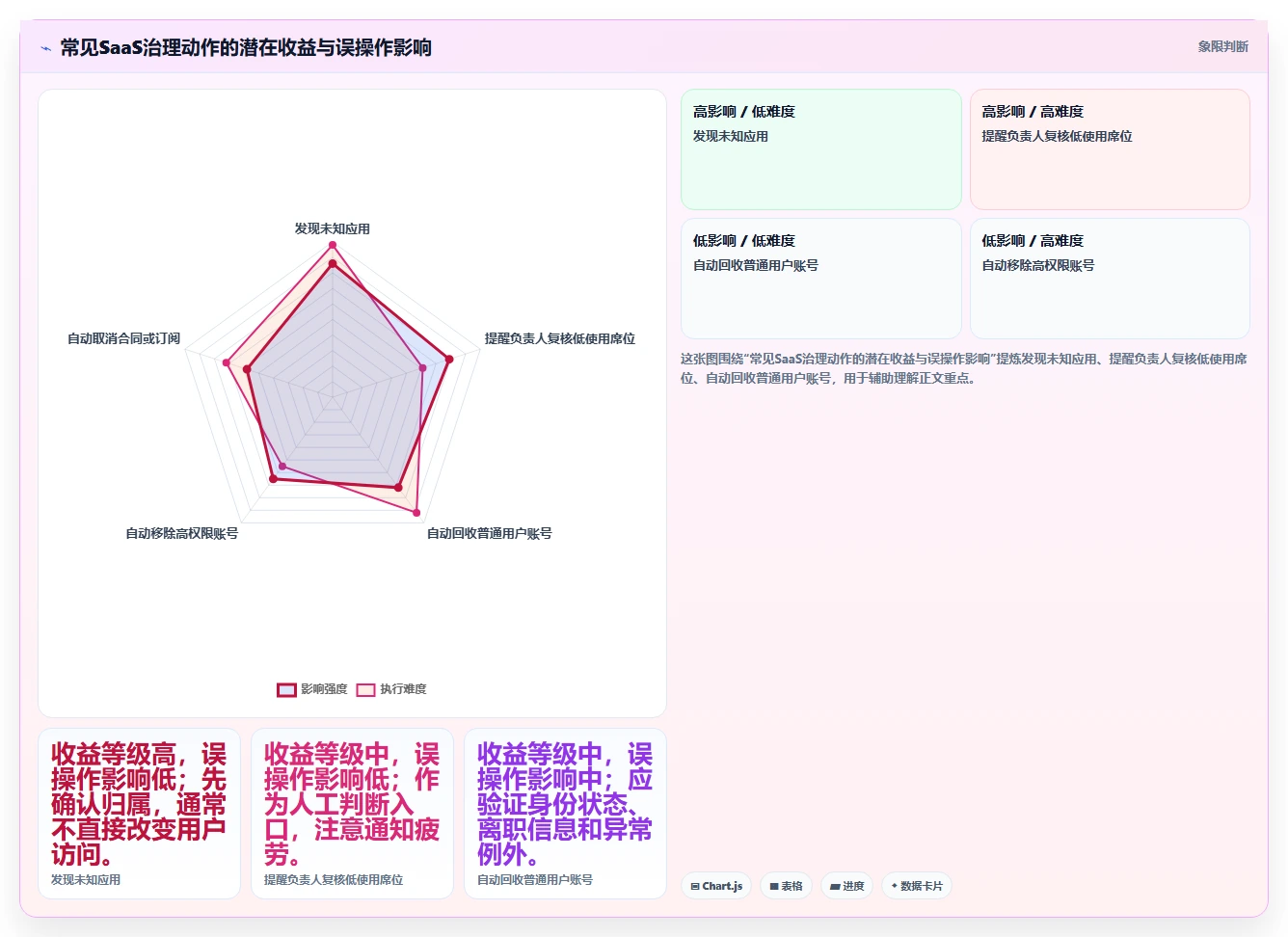Click the 执行难度 legend label text
Screen dimensions: 1288x937
[403, 689]
